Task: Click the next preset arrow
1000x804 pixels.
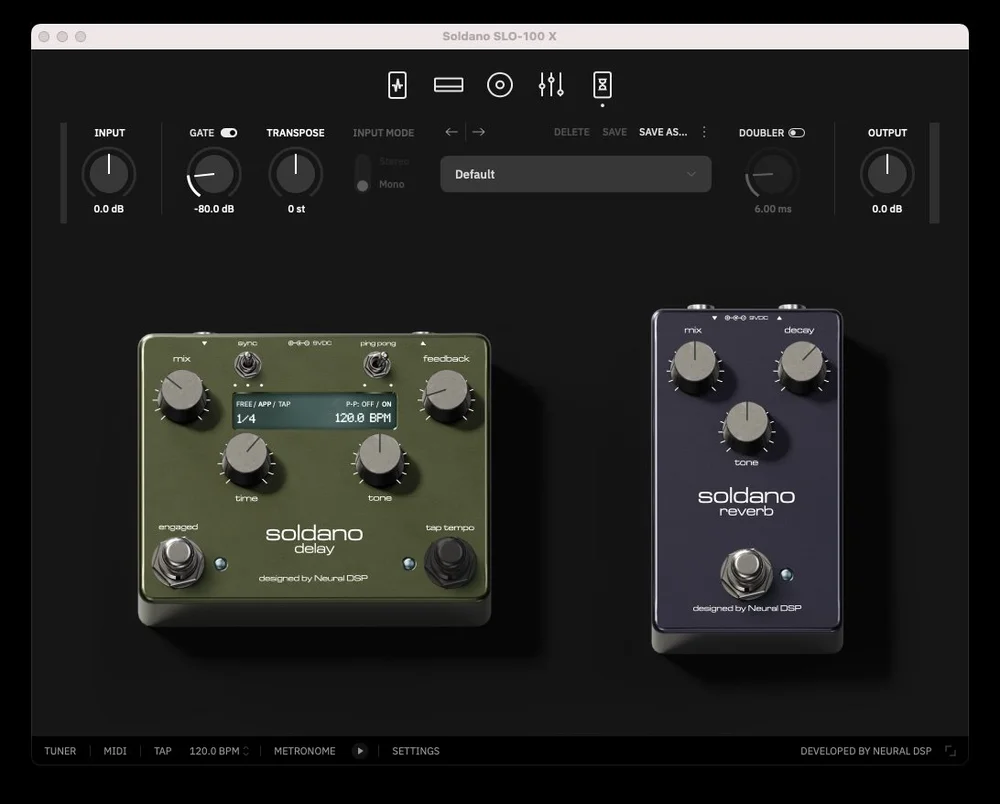Action: [x=481, y=131]
